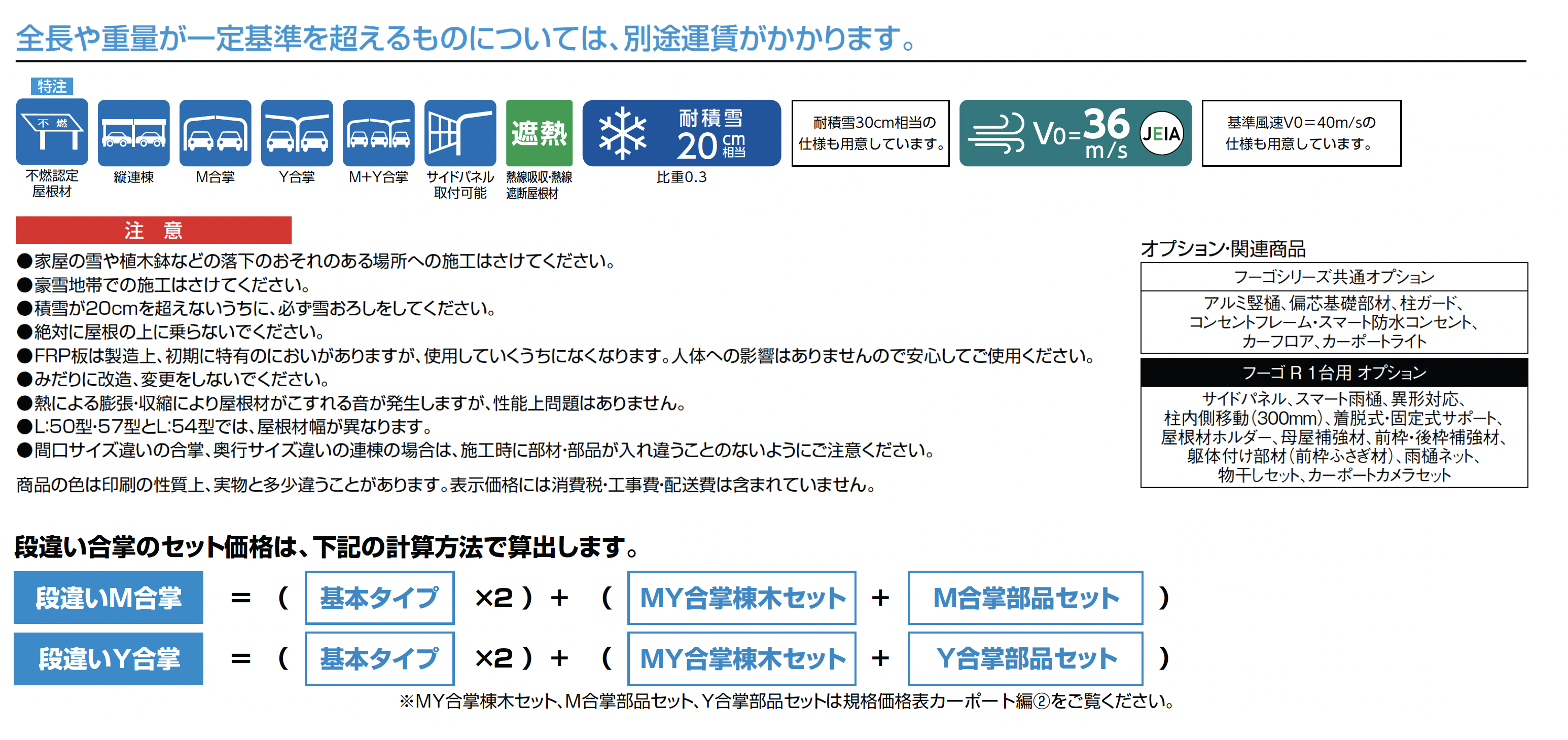Click the M合掌部品セット box

[x=1025, y=597]
